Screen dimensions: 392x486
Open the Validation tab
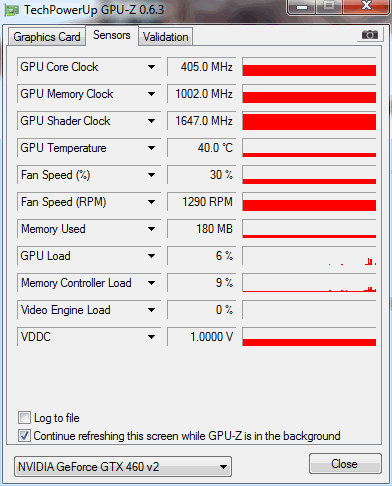(166, 37)
